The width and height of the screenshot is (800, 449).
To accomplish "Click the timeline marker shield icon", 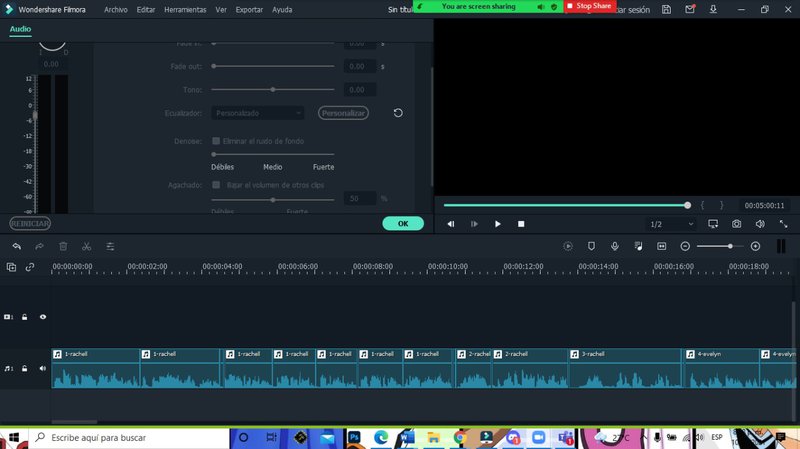I will click(x=591, y=246).
